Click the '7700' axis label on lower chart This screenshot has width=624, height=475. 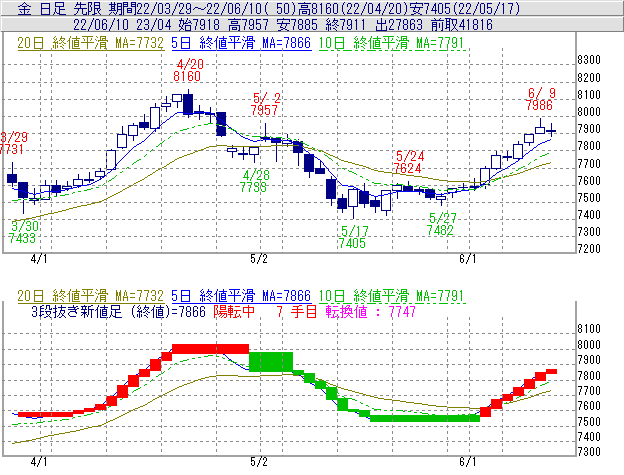589,391
